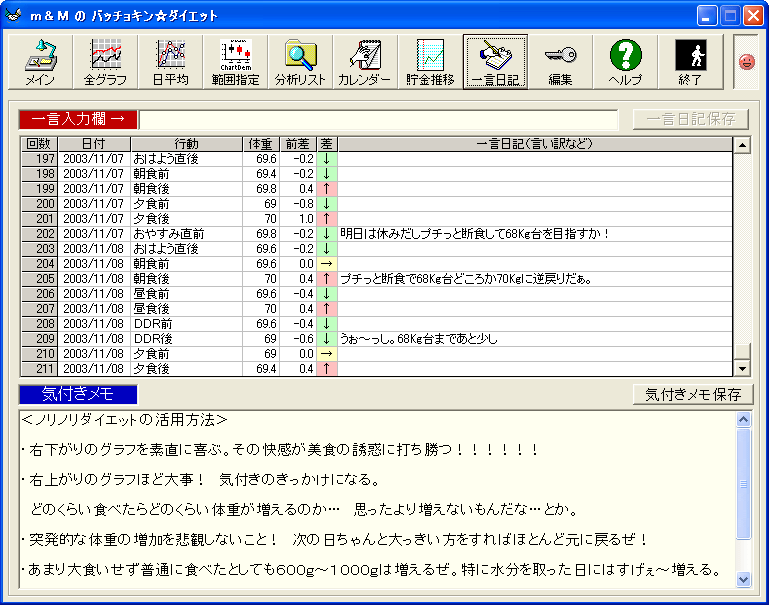Click the 一言入力欄 text input field
The height and width of the screenshot is (605, 769).
click(x=378, y=119)
